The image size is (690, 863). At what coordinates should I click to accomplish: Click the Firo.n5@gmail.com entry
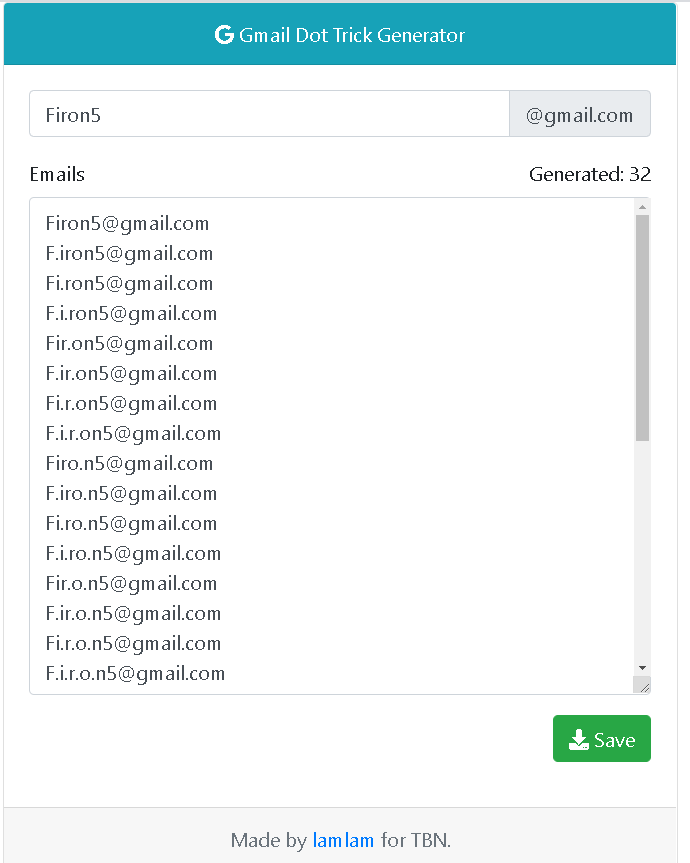coord(129,463)
